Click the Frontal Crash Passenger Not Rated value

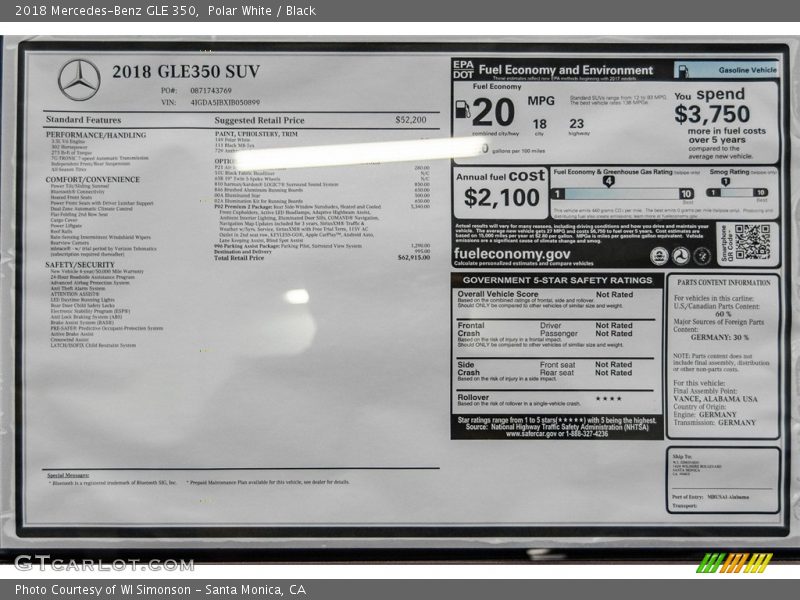click(614, 333)
